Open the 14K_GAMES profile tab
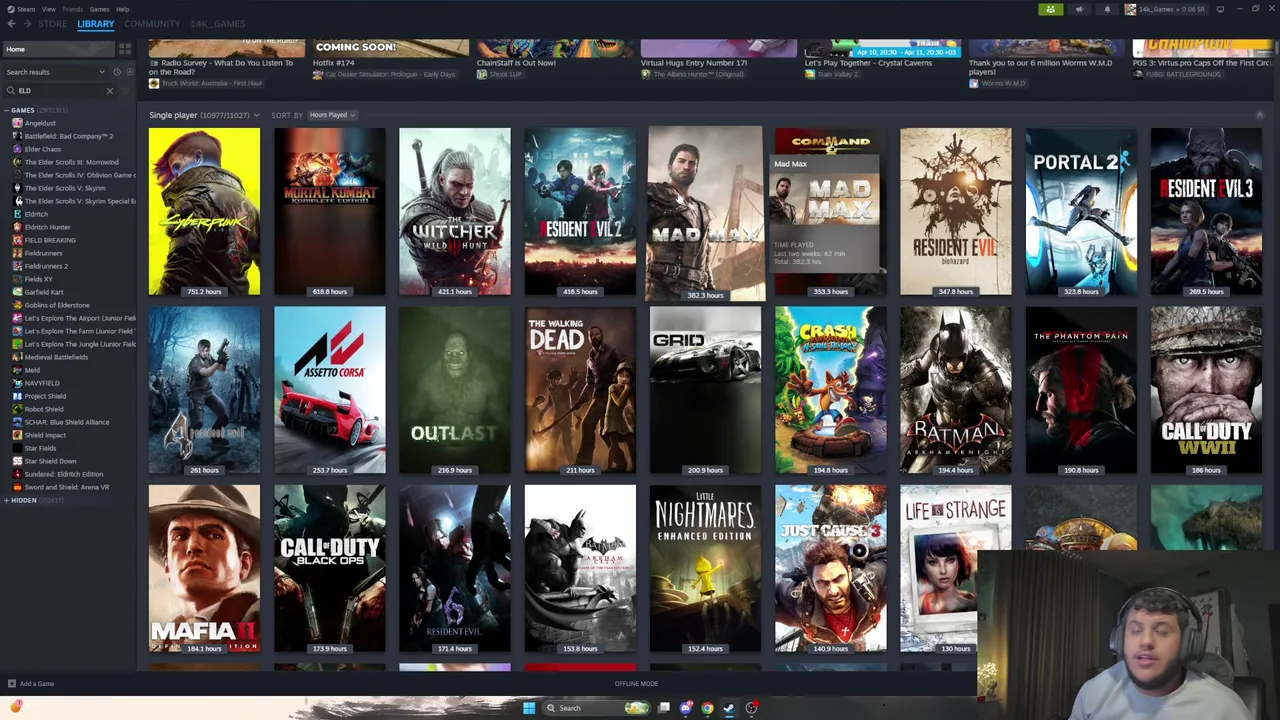1280x720 pixels. coord(217,24)
